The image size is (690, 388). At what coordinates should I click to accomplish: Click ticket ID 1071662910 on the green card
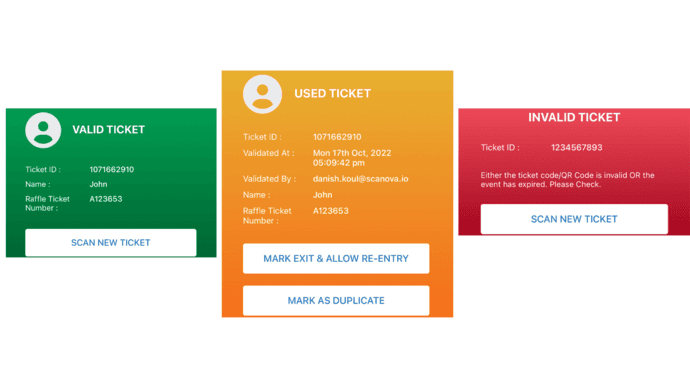point(112,169)
